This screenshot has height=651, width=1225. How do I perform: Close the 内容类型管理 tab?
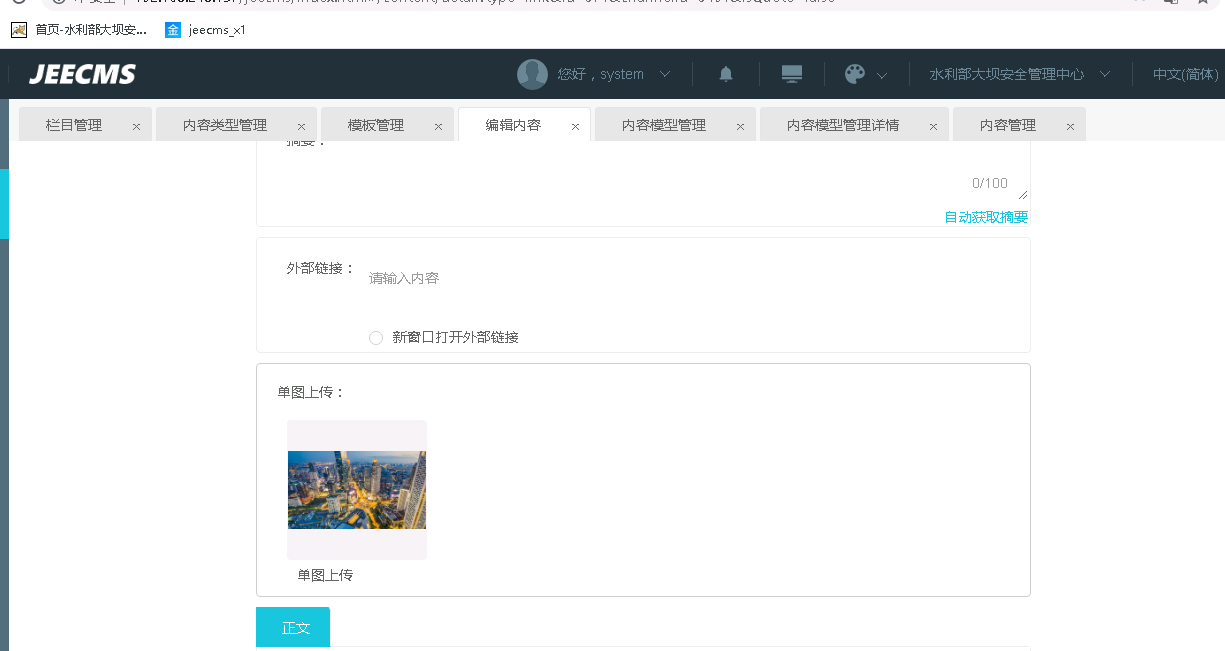(x=301, y=127)
